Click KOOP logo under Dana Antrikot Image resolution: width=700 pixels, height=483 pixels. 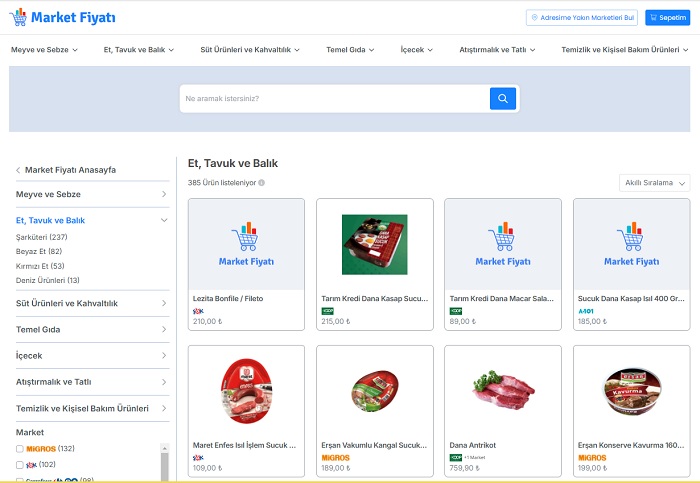coord(456,458)
